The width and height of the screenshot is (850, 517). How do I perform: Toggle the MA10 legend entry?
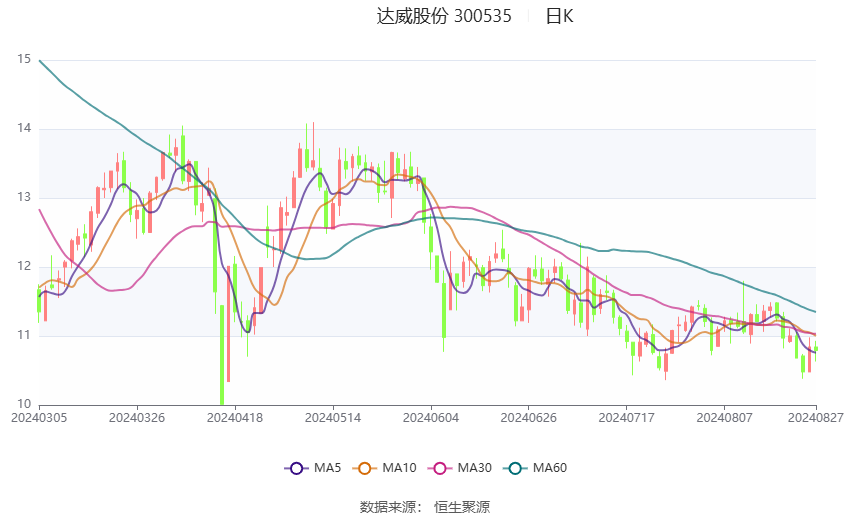click(384, 468)
